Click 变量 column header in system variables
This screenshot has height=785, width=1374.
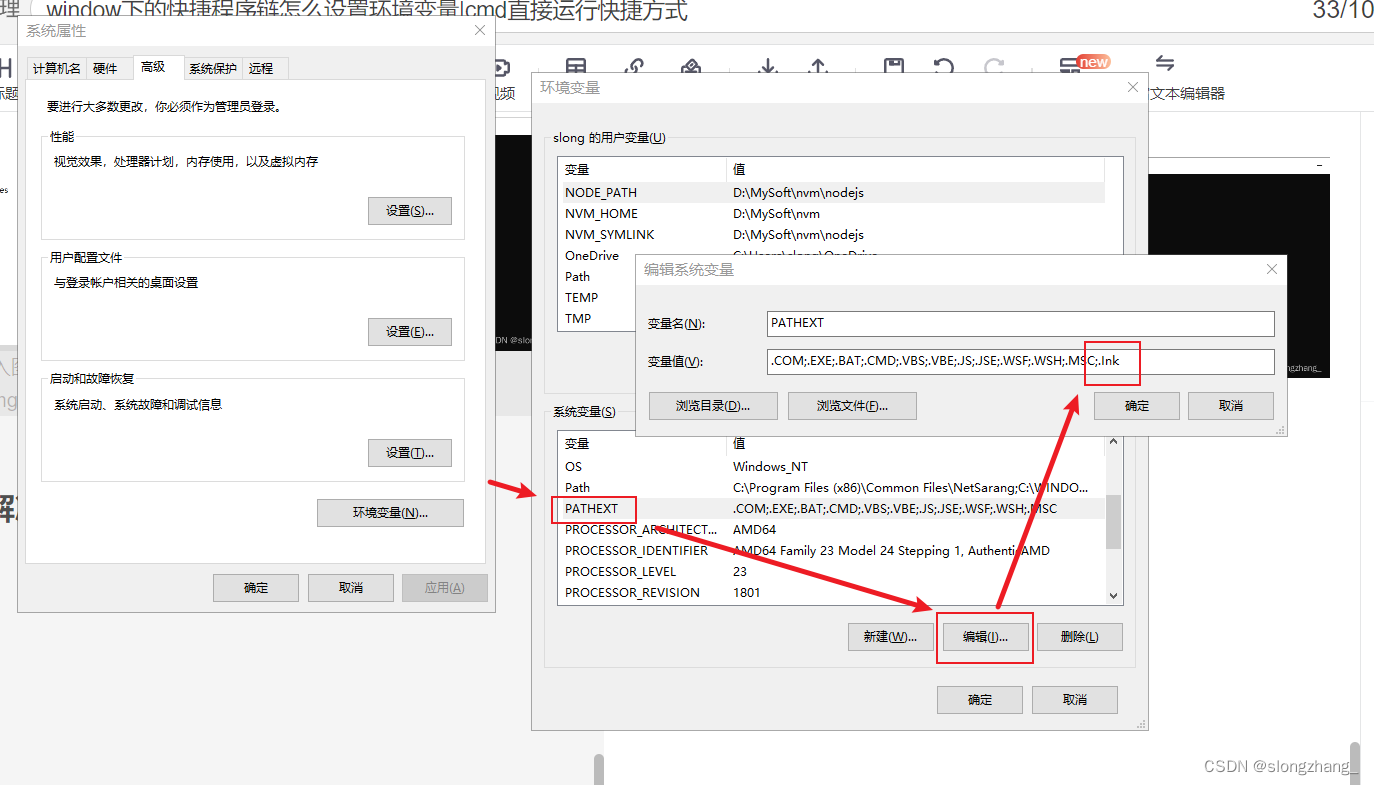(643, 443)
